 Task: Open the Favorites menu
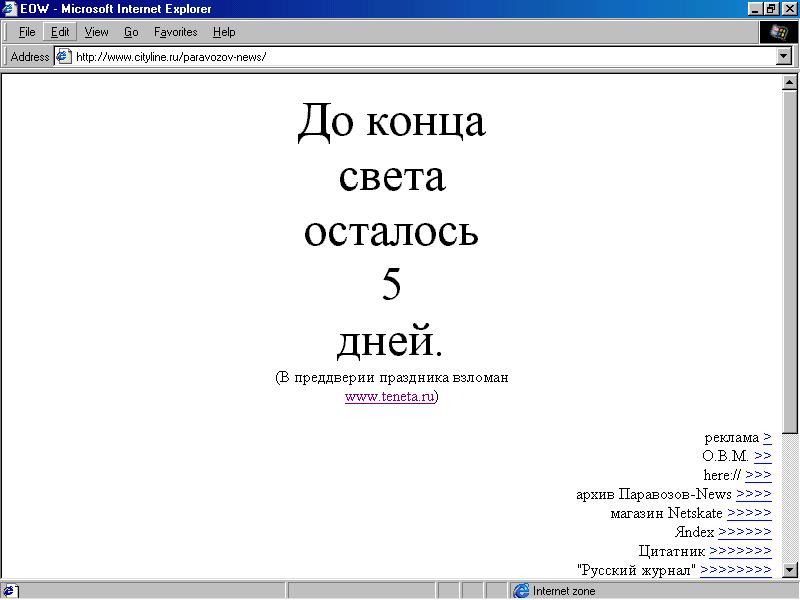click(x=176, y=32)
